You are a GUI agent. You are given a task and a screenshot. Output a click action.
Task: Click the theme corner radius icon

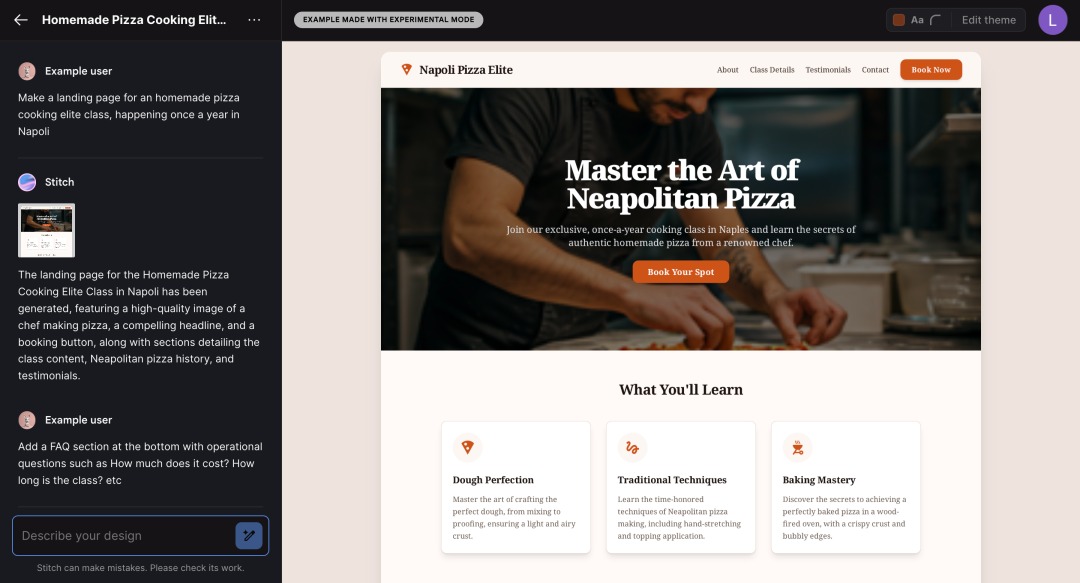point(935,20)
